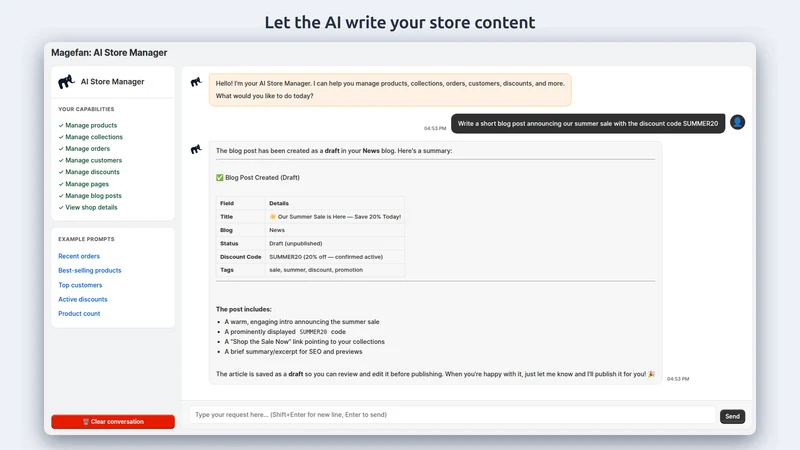Click the 'News' value in the Blog row
The height and width of the screenshot is (450, 800).
click(277, 230)
